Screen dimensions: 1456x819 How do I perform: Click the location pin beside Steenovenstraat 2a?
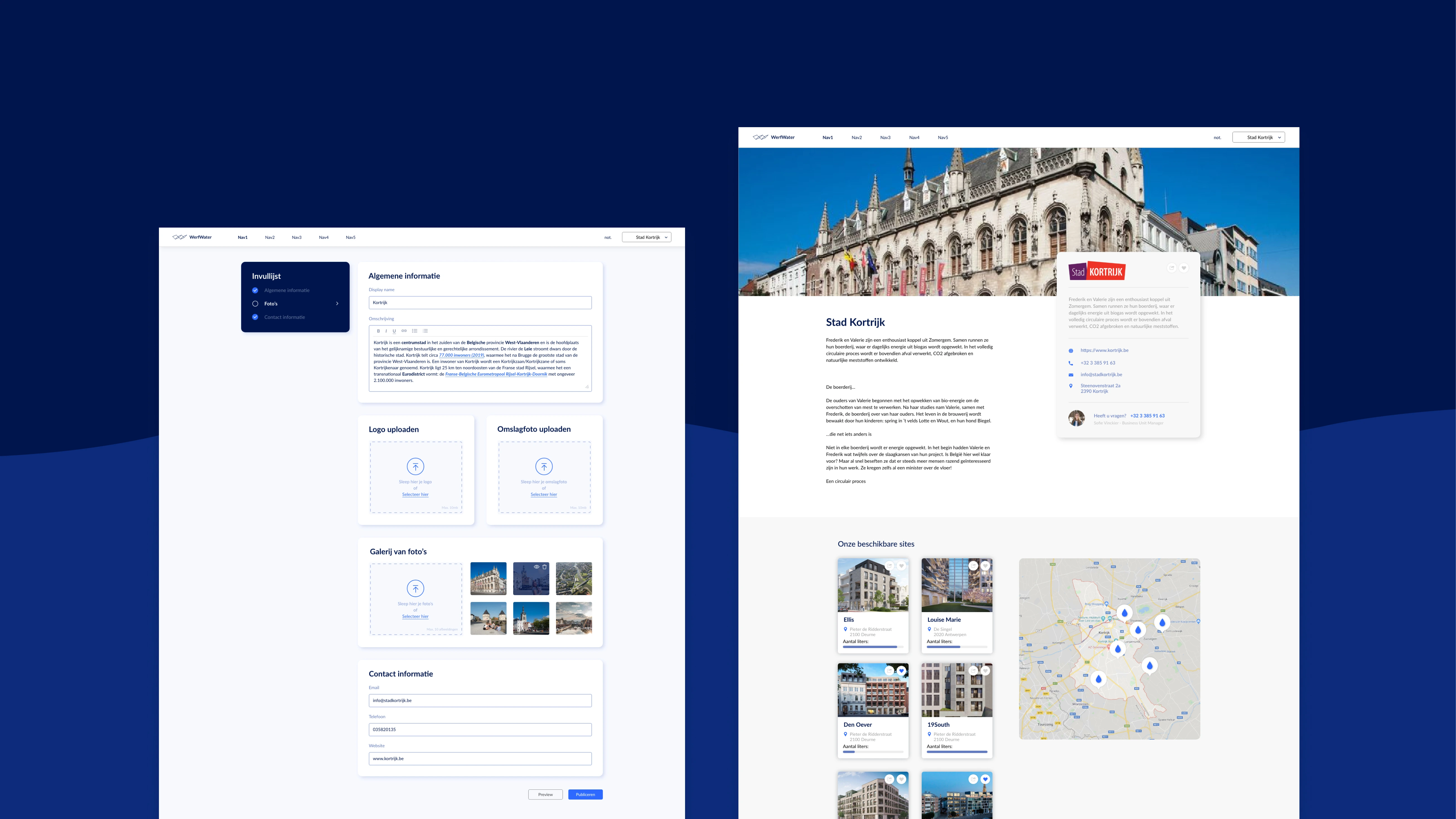(x=1070, y=386)
